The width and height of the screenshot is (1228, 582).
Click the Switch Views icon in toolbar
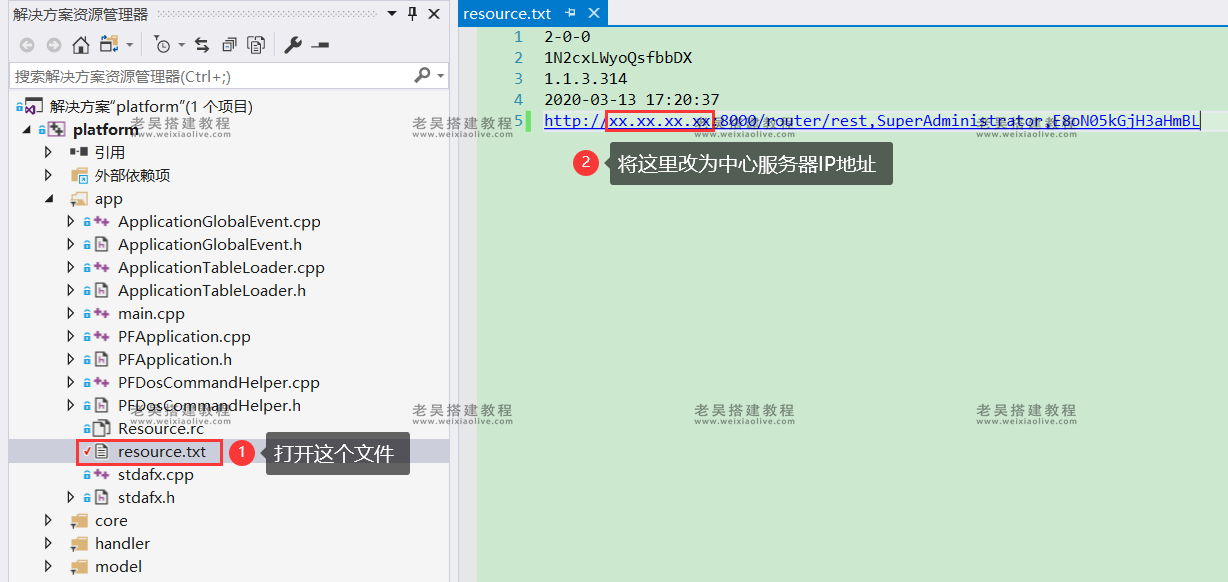108,45
